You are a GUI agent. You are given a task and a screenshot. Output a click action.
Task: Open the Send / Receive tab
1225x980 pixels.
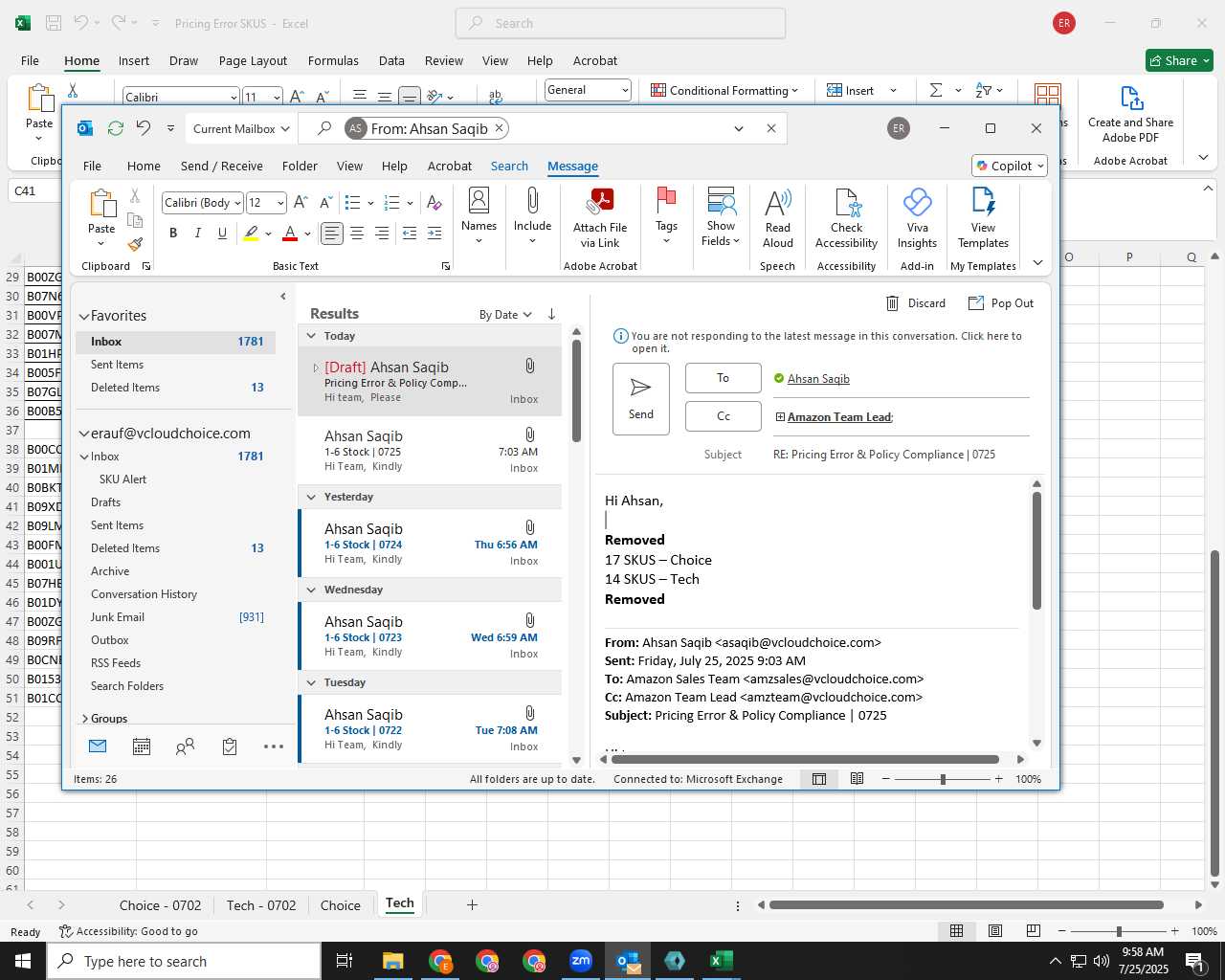(x=222, y=166)
